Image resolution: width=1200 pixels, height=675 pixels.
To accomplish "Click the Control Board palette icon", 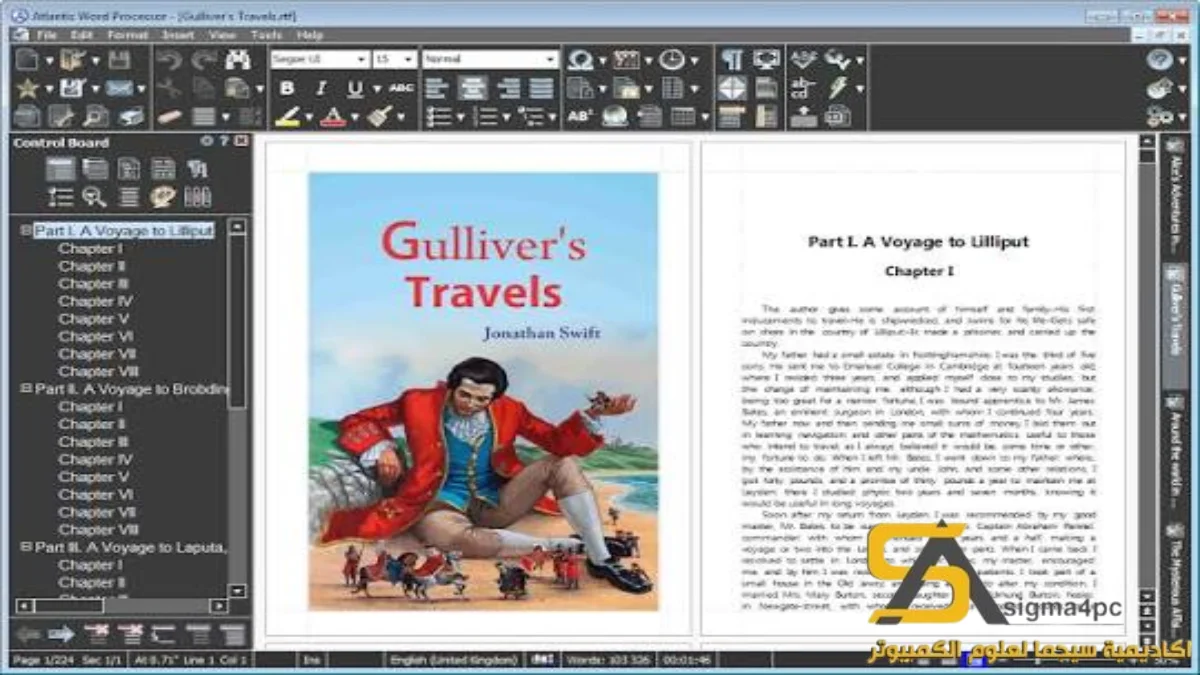I will coord(163,196).
